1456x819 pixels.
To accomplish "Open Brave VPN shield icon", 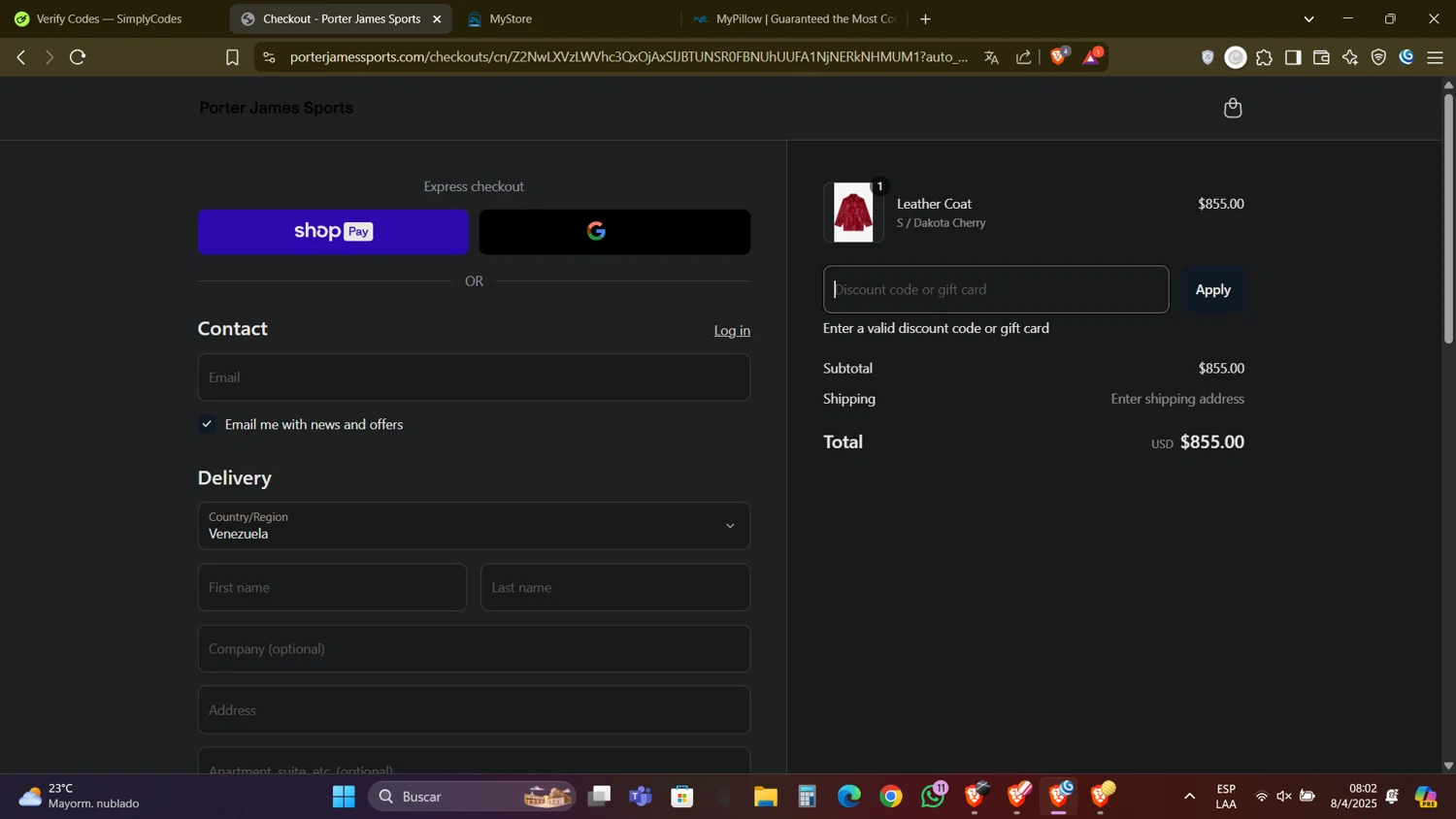I will [1378, 57].
